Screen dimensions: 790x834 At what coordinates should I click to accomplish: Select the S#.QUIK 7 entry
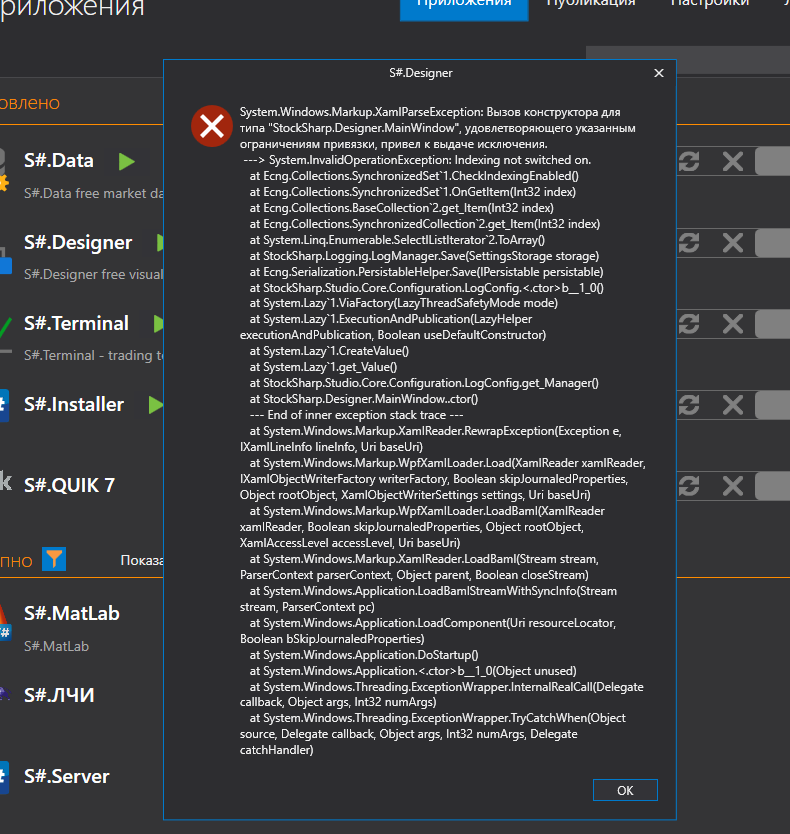pos(70,486)
